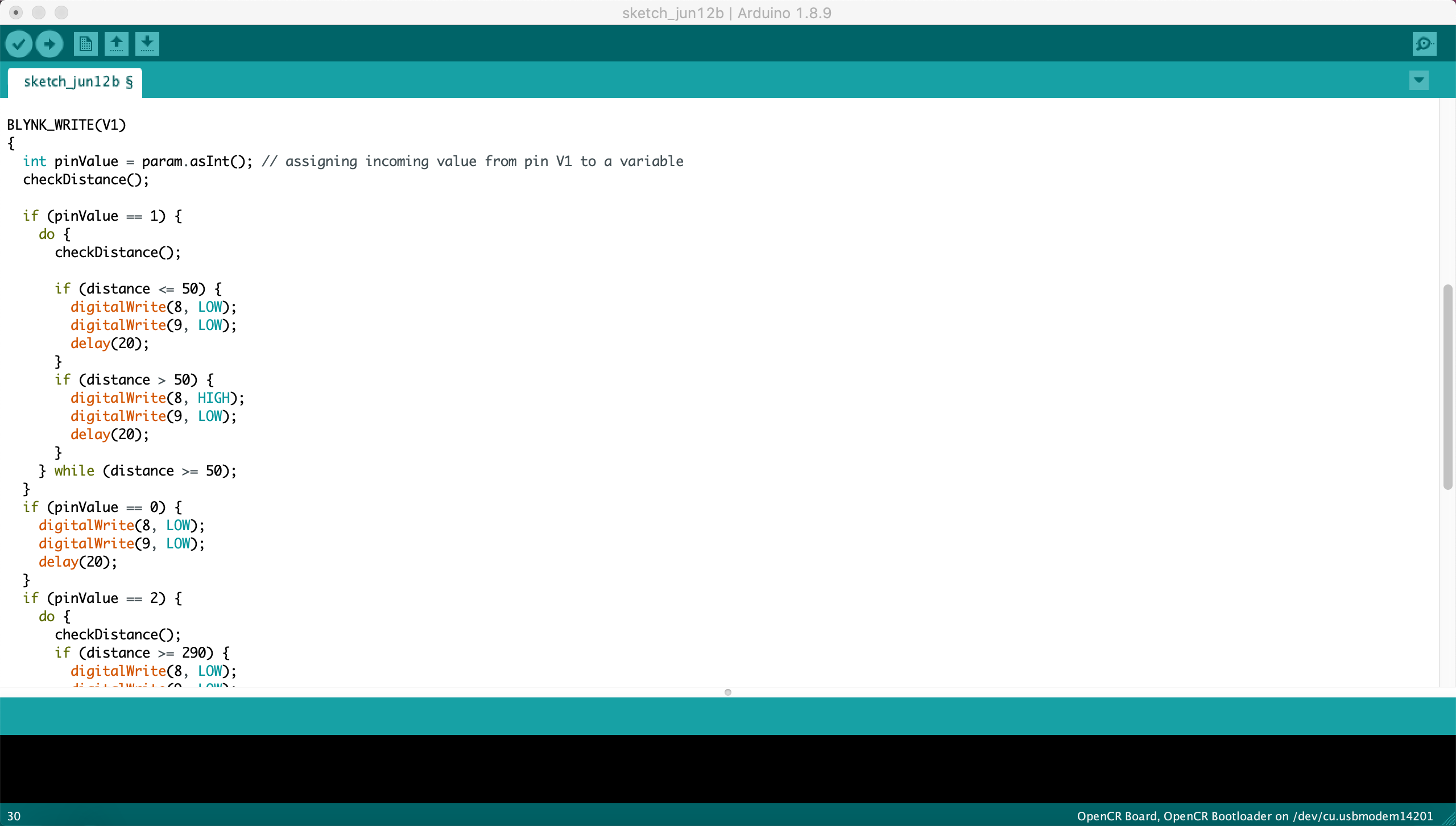Save the current sketch using the toolbar icon
The width and height of the screenshot is (1456, 826).
click(x=147, y=43)
